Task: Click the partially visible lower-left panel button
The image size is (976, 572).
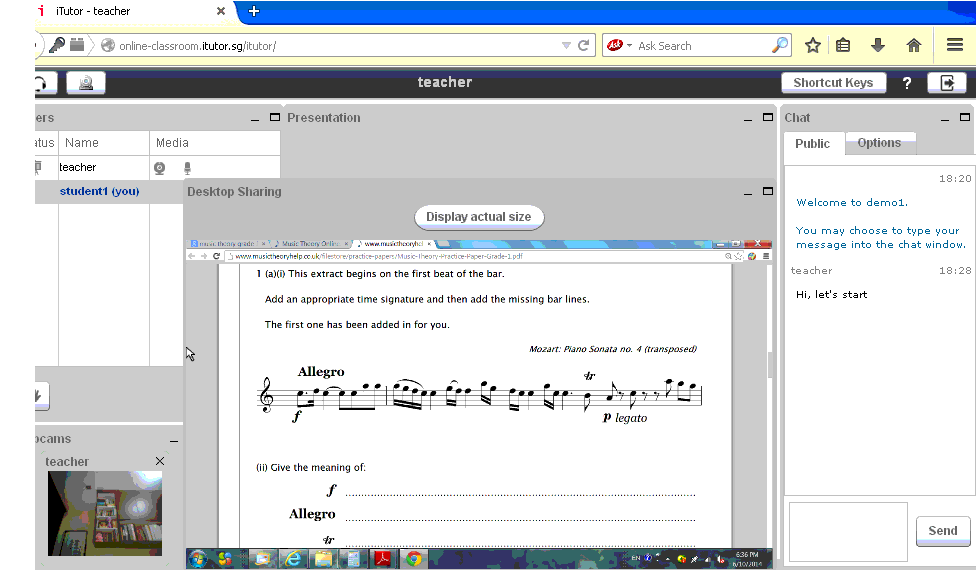Action: [x=42, y=396]
